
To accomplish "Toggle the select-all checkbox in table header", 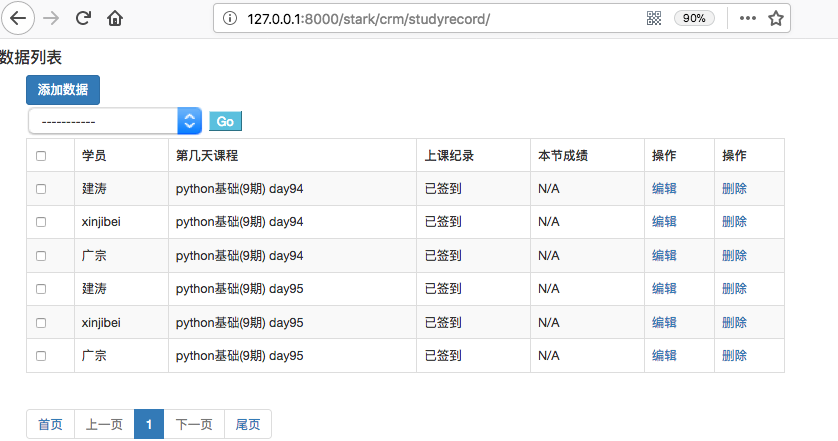I will click(41, 156).
